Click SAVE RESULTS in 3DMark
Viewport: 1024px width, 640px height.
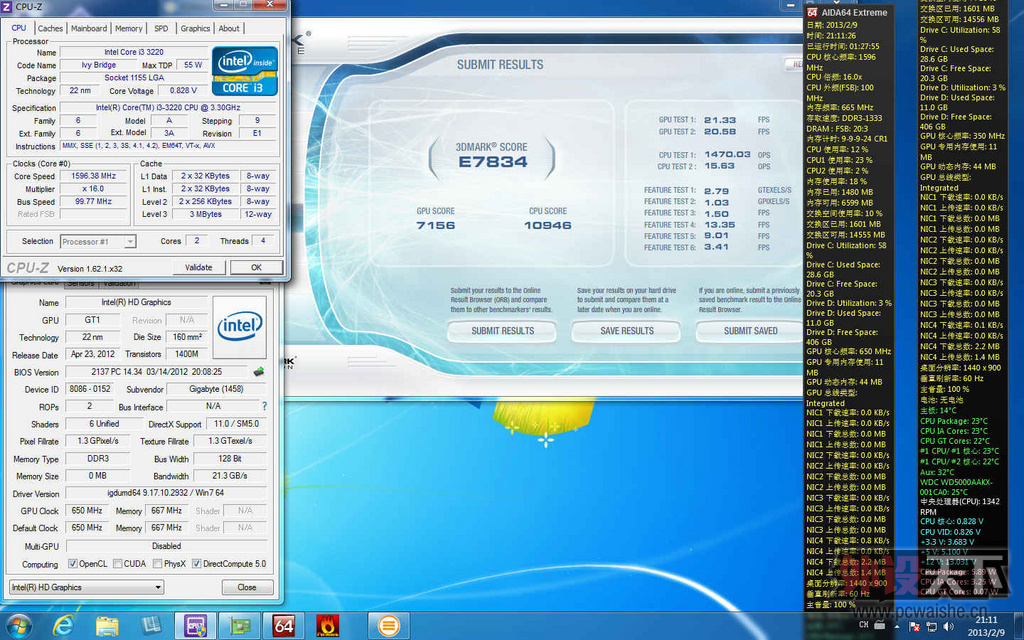[626, 330]
